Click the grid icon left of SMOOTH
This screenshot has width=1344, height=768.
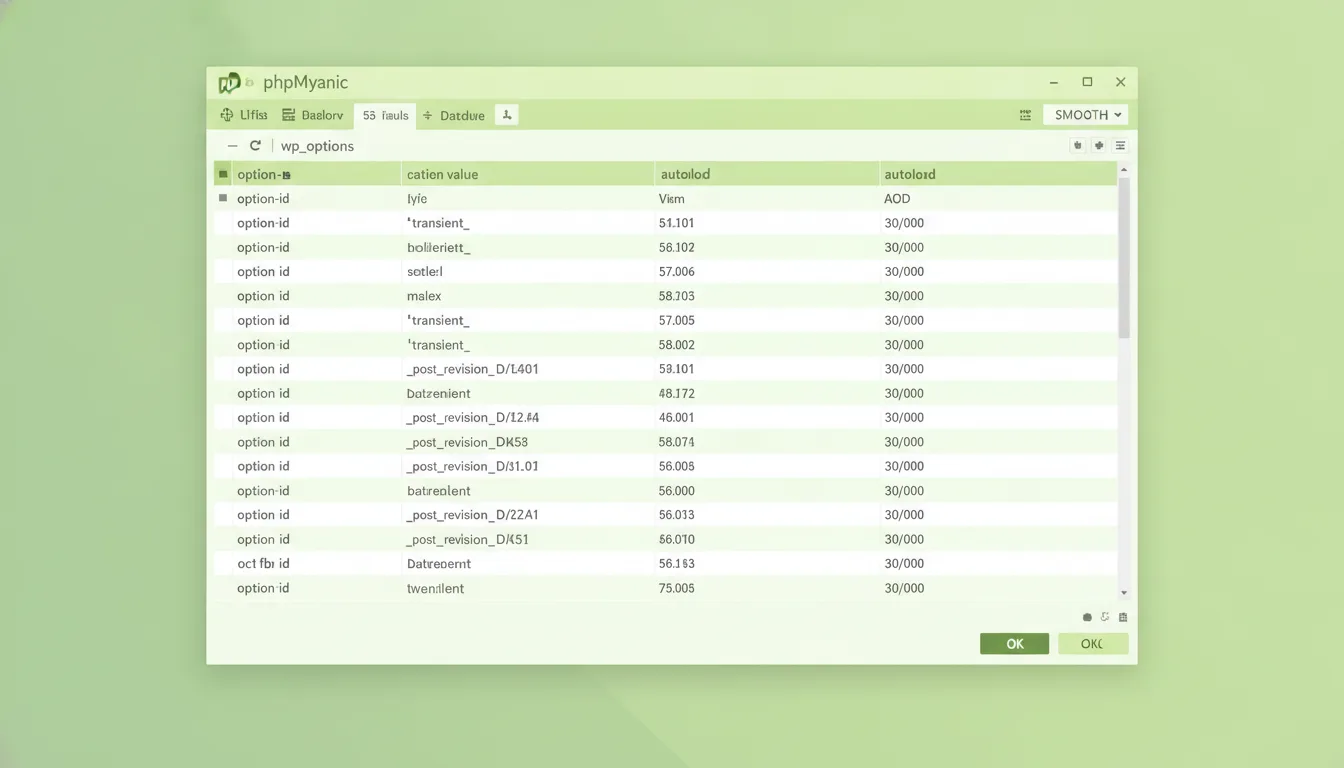[1025, 115]
